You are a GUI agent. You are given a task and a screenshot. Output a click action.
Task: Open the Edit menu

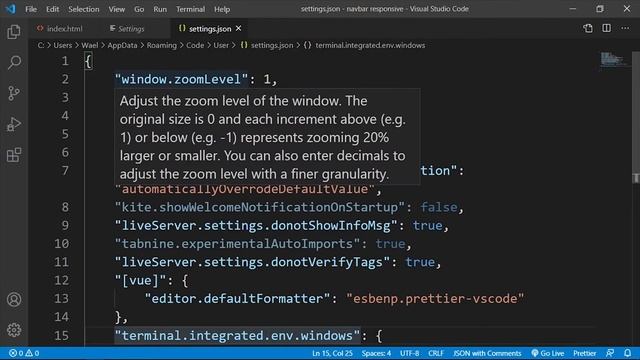(52, 9)
